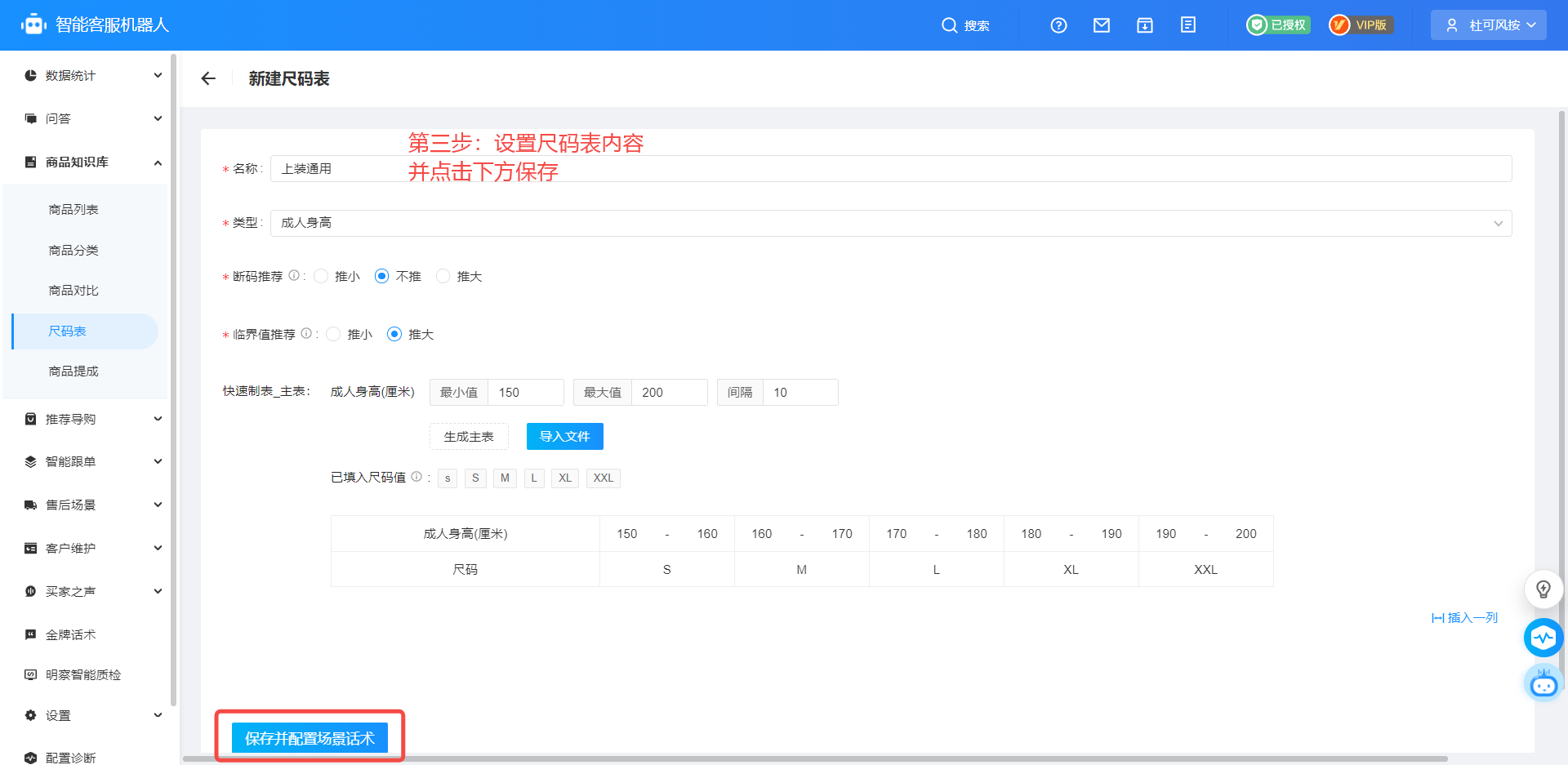
Task: Click the 客户维护 card icon
Action: [30, 548]
